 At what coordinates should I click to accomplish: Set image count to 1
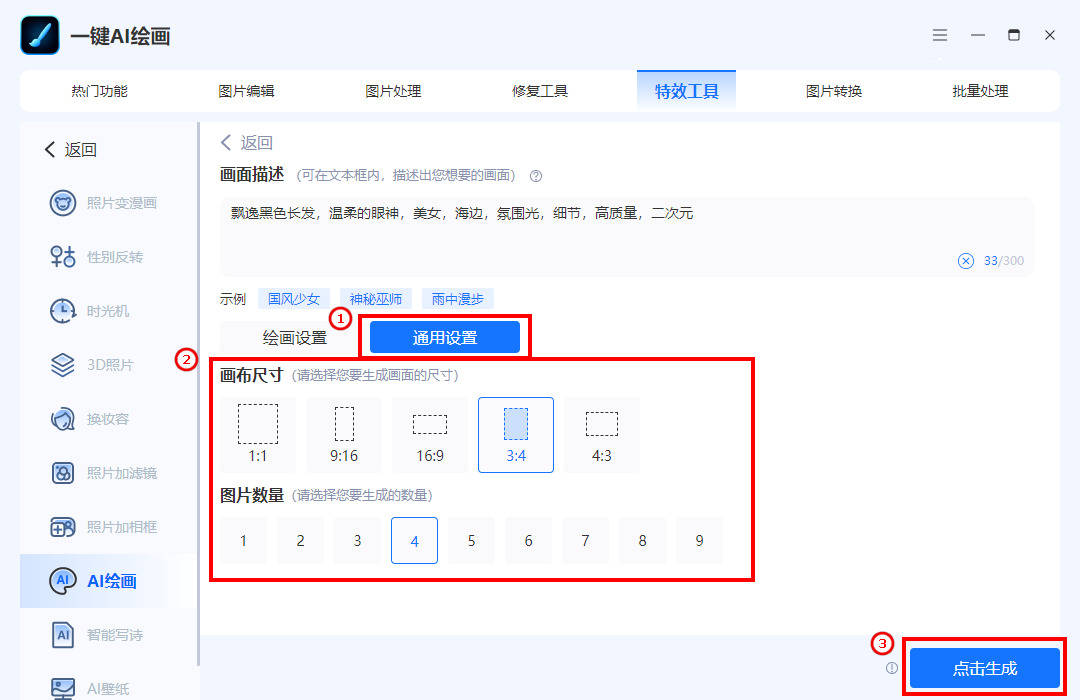(243, 541)
